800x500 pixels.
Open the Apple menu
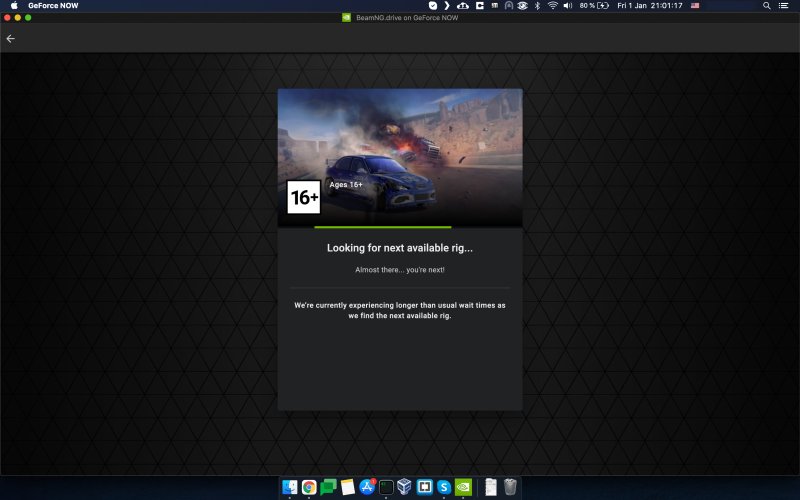pyautogui.click(x=14, y=6)
